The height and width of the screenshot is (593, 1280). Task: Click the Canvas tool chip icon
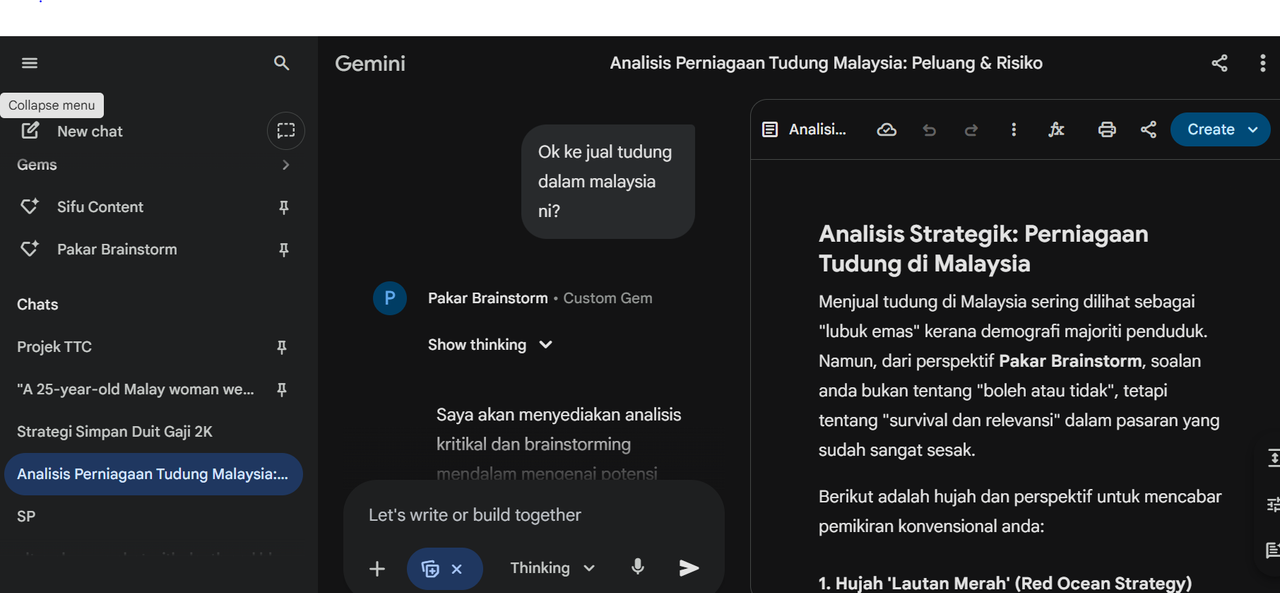click(430, 568)
